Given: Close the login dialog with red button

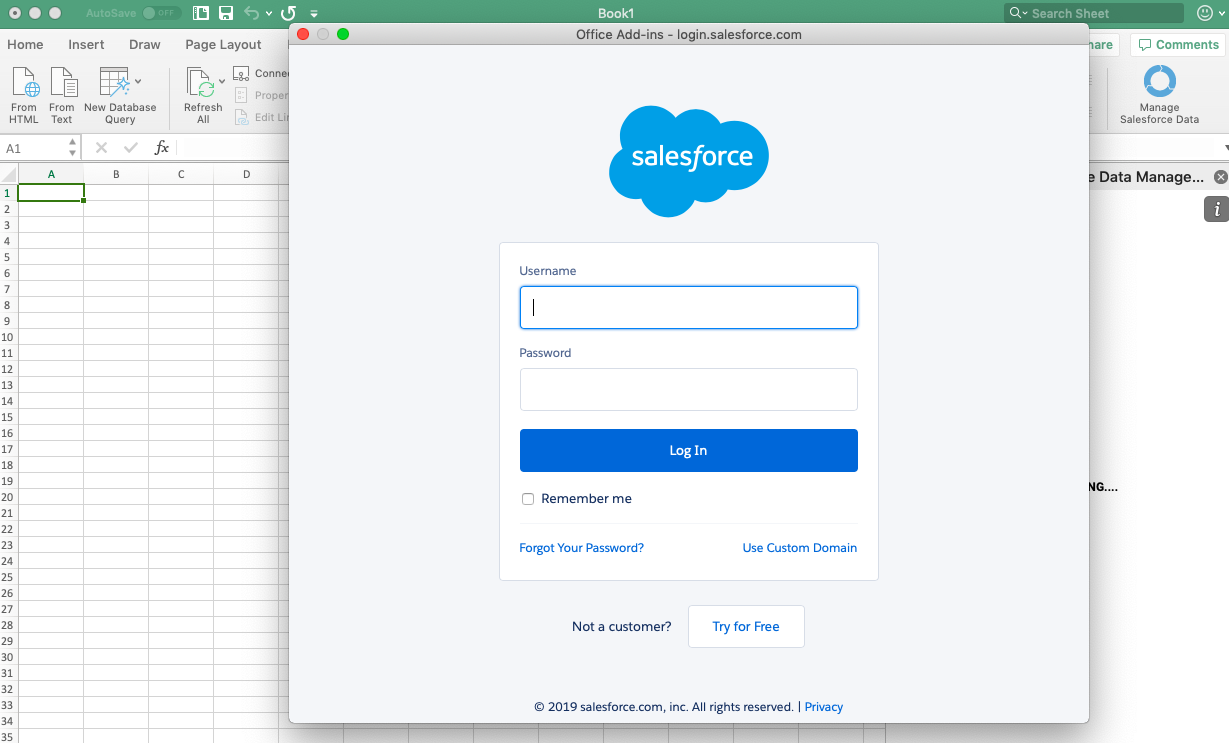Looking at the screenshot, I should pyautogui.click(x=304, y=34).
